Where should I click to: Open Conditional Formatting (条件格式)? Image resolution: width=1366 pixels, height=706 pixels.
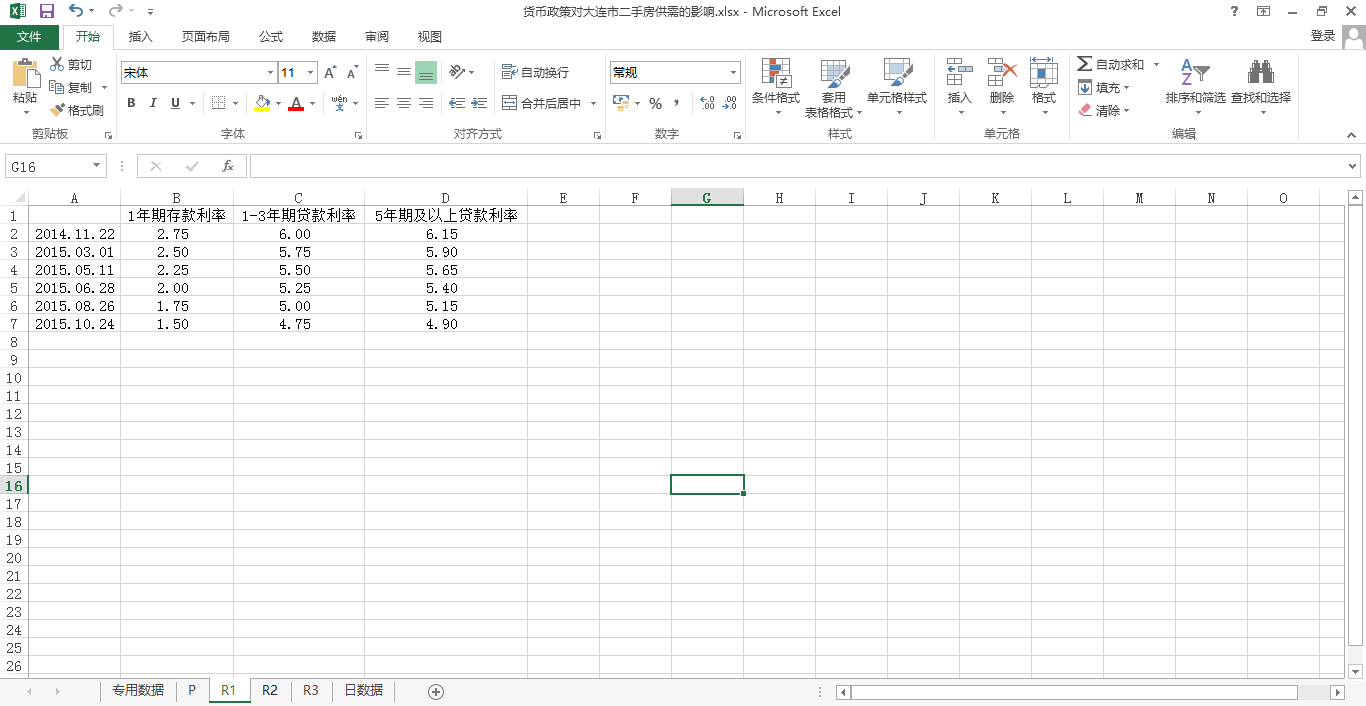pyautogui.click(x=776, y=86)
